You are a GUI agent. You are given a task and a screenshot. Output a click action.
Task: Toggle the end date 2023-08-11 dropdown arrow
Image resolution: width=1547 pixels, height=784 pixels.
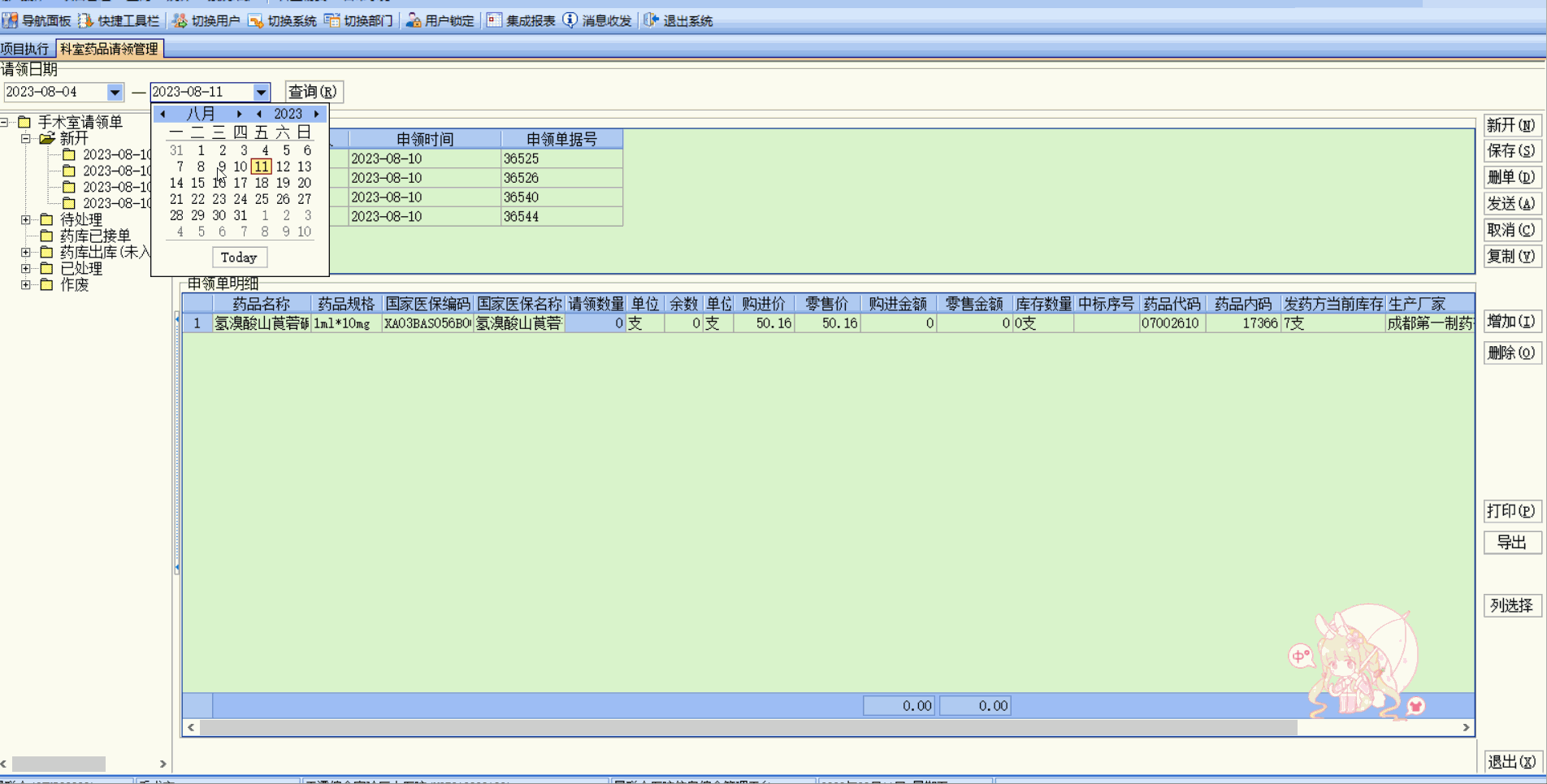(x=261, y=92)
